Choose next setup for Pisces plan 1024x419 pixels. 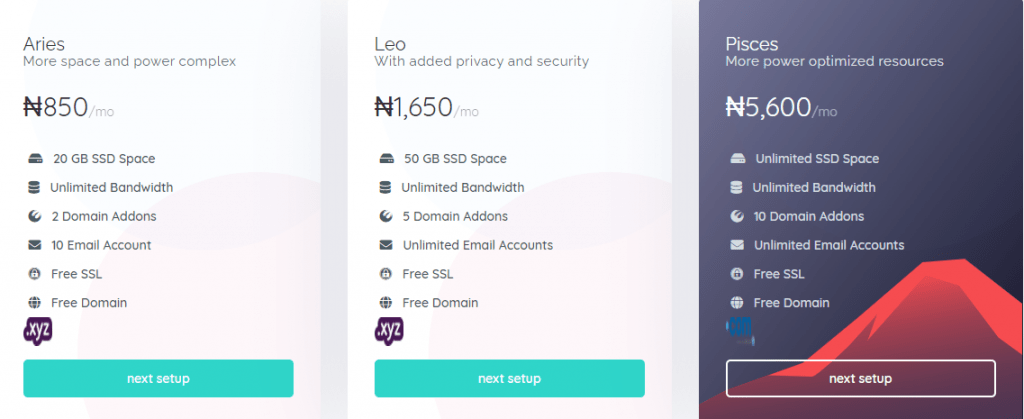coord(861,379)
